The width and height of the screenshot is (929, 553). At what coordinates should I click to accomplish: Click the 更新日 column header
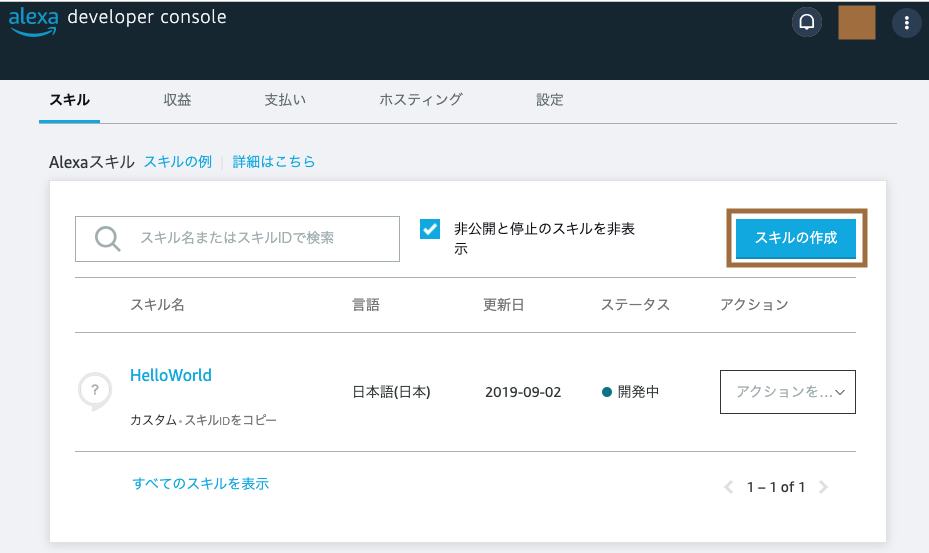[x=503, y=305]
